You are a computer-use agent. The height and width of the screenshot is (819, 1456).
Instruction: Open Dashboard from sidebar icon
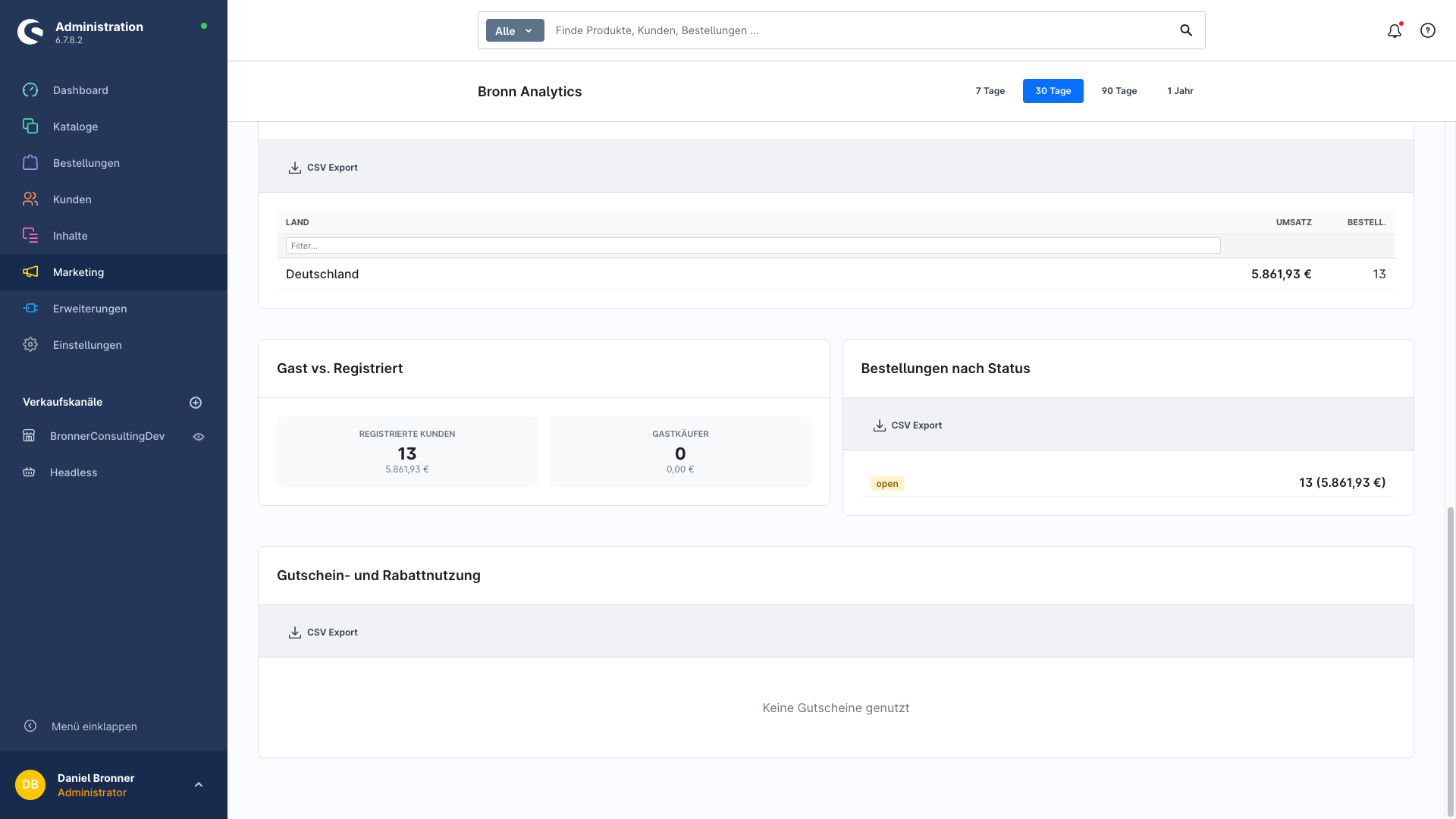30,90
